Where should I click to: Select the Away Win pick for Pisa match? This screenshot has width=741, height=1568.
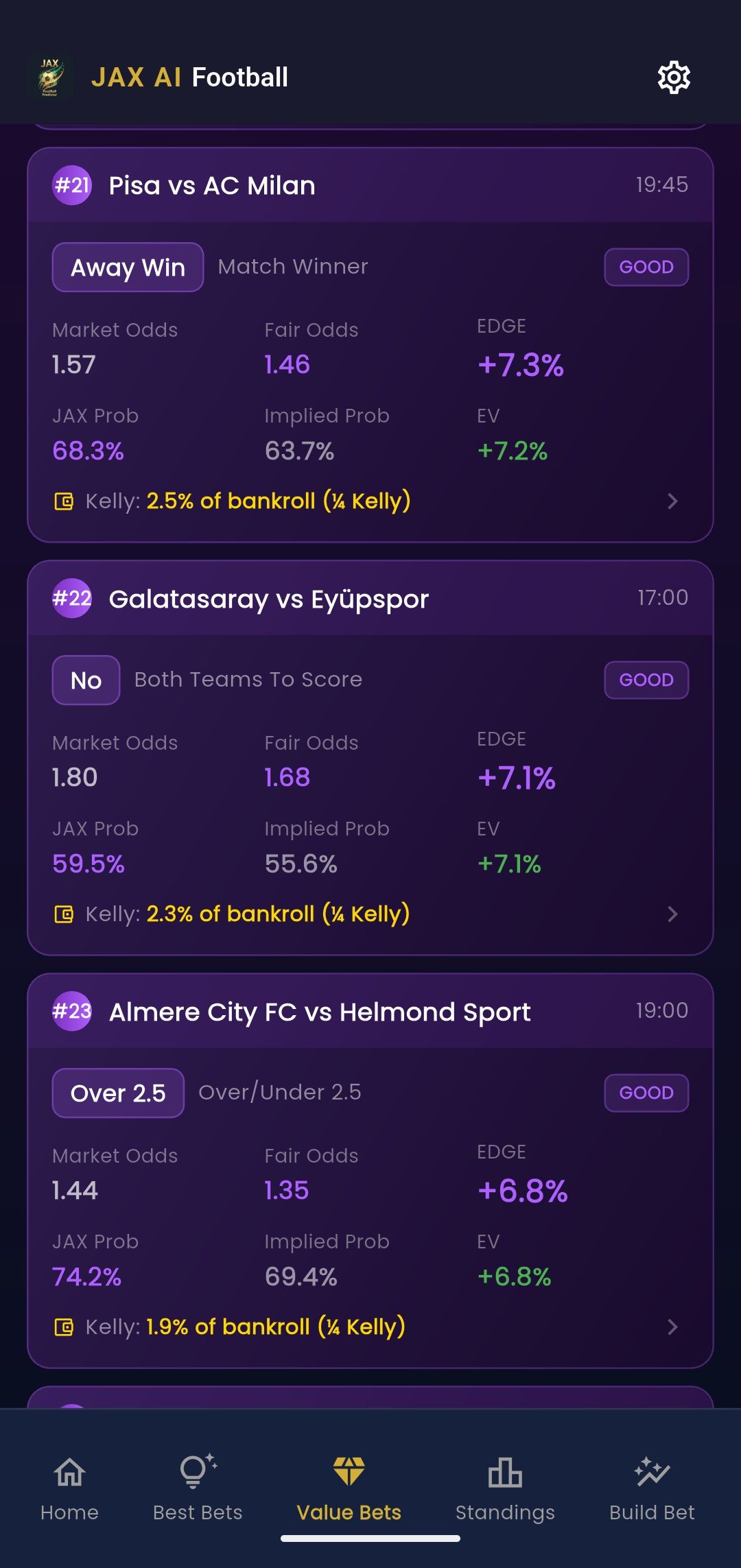[128, 267]
